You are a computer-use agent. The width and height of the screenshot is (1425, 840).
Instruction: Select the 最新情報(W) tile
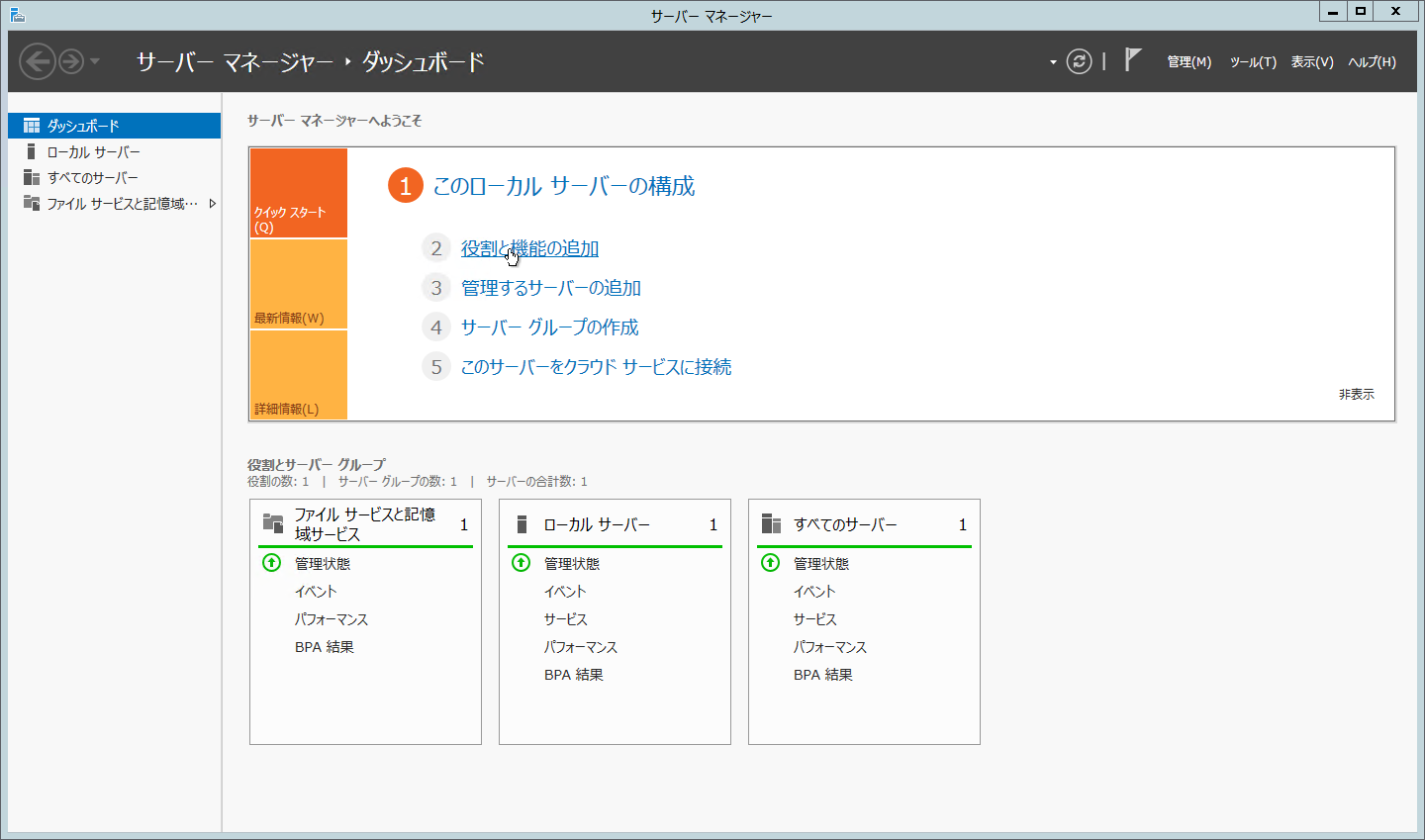[299, 284]
